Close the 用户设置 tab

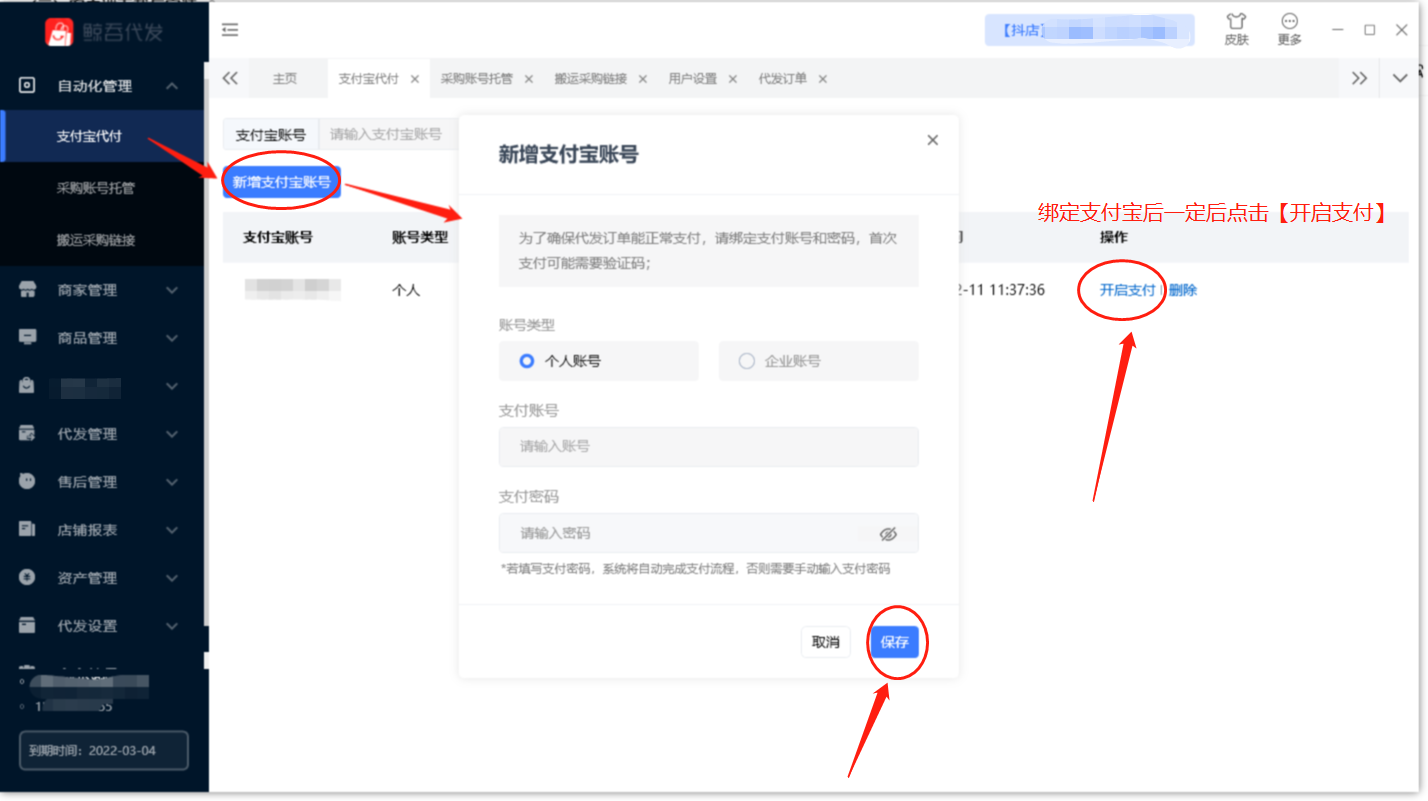tap(733, 79)
